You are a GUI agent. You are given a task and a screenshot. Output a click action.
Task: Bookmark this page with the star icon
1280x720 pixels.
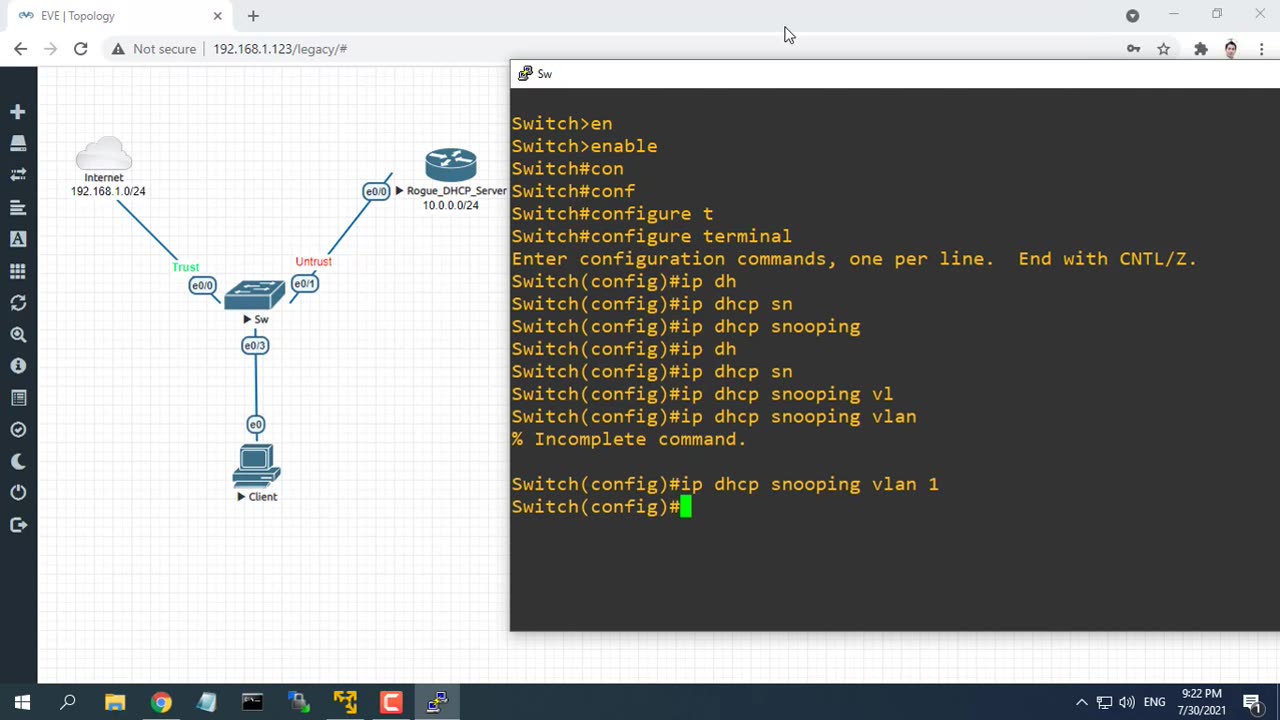coord(1164,49)
